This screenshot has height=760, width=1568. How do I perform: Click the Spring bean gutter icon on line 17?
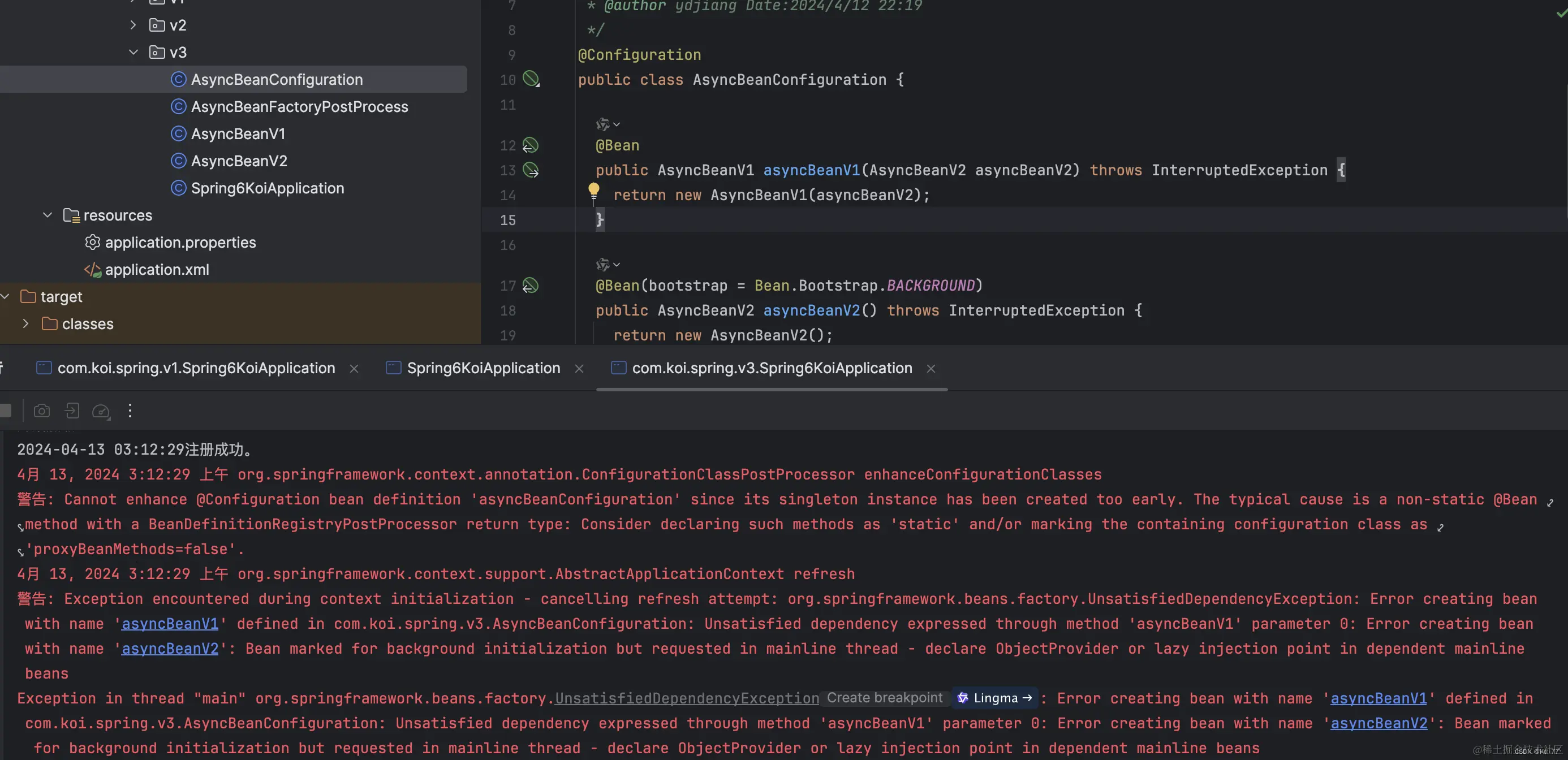point(530,286)
